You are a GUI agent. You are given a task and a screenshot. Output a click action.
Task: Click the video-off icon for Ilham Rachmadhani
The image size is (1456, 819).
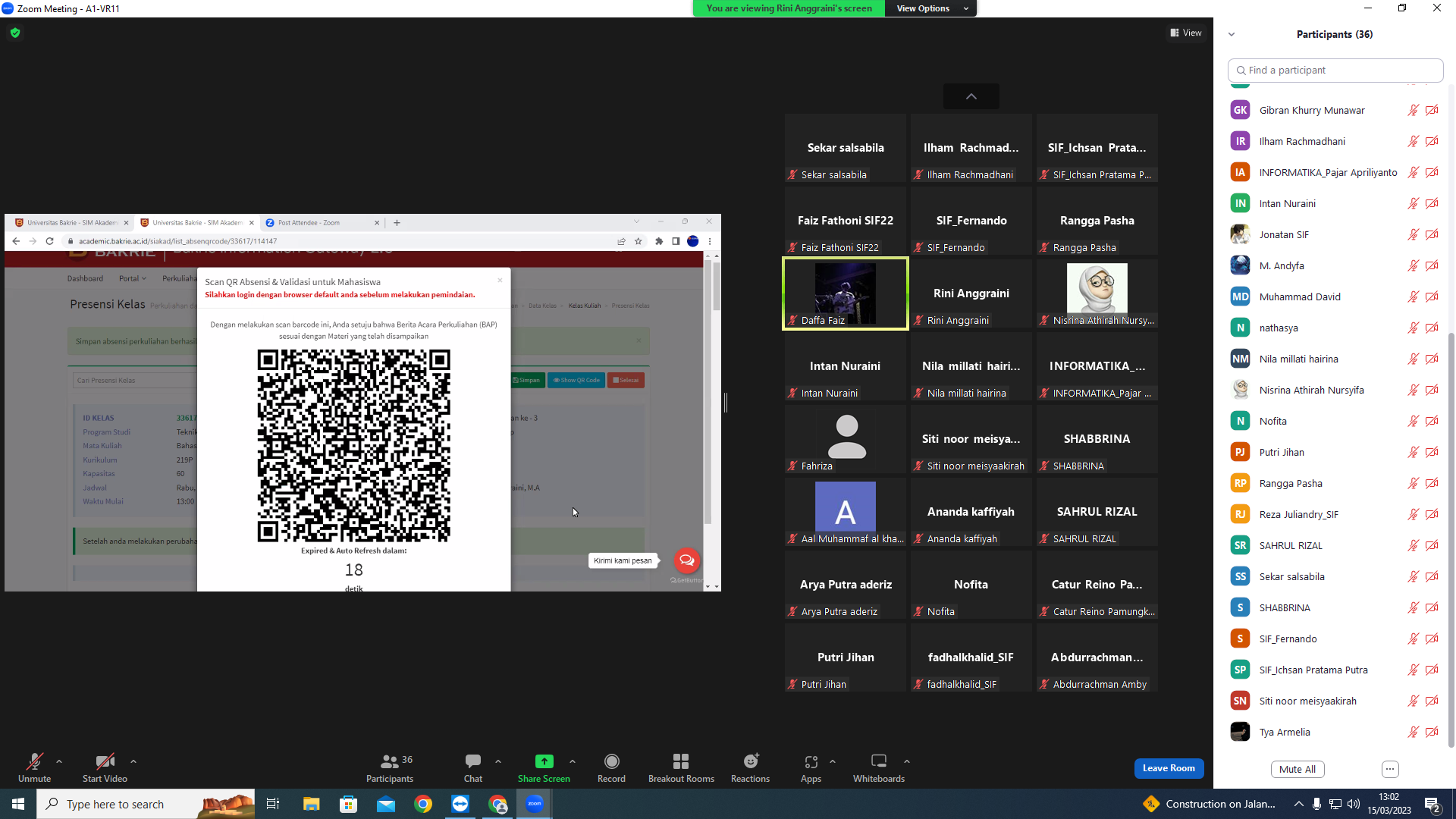(1432, 141)
